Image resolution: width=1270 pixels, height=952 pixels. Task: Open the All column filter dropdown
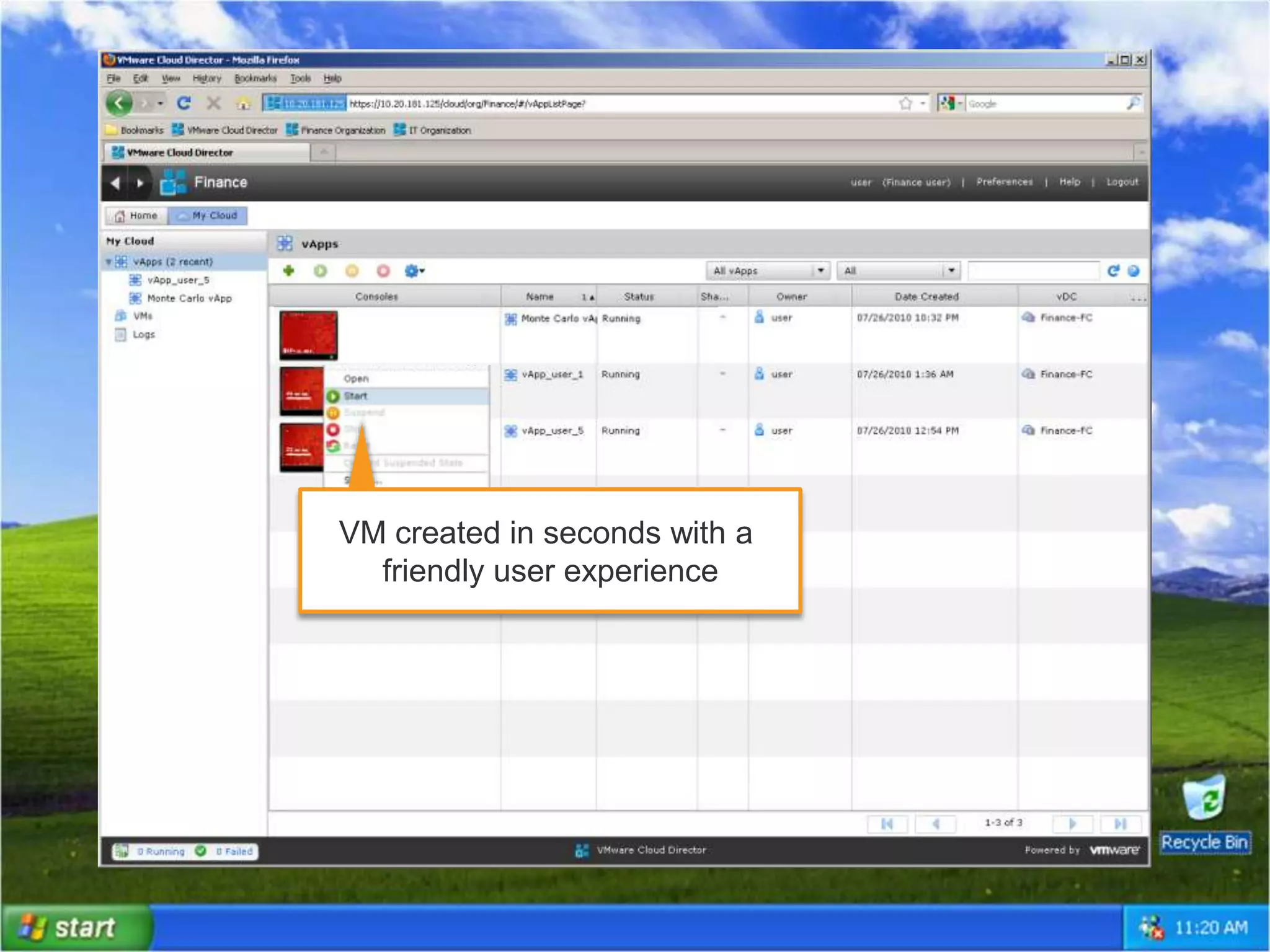(x=898, y=271)
